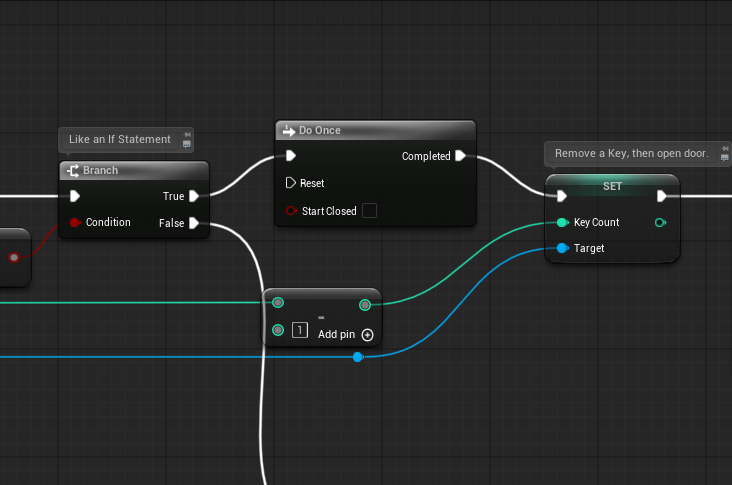732x485 pixels.
Task: Click the Do Once Reset pin
Action: [x=290, y=183]
